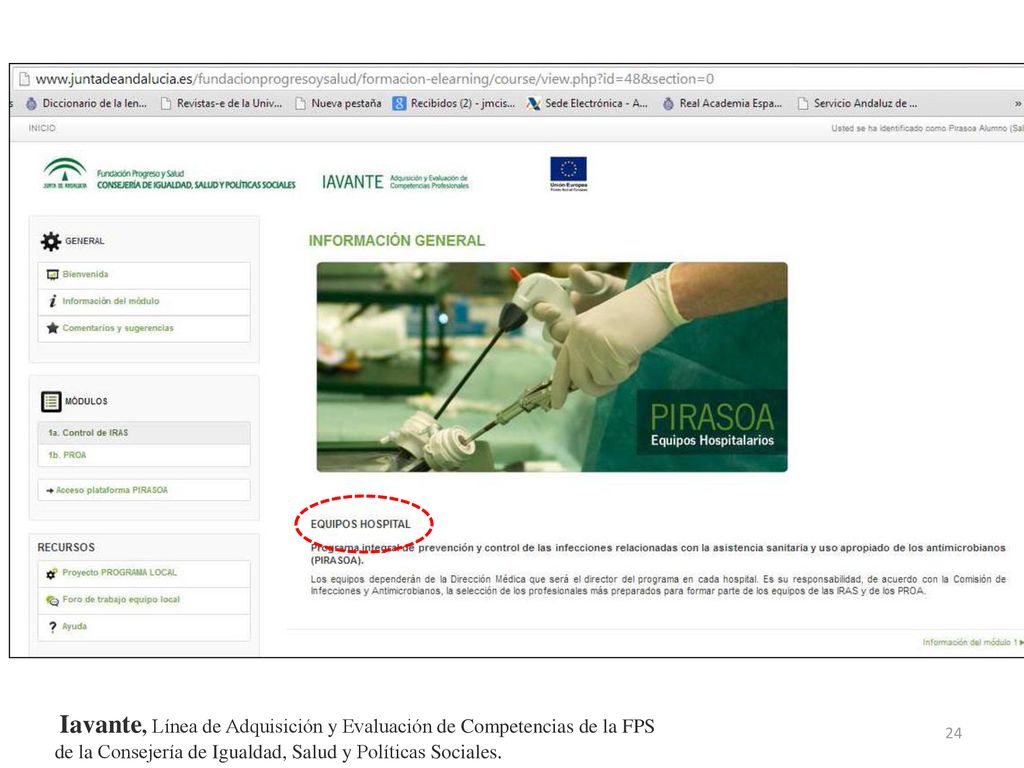This screenshot has width=1024, height=768.
Task: Click the star icon beside Comentarios y sugerencias
Action: 52,328
